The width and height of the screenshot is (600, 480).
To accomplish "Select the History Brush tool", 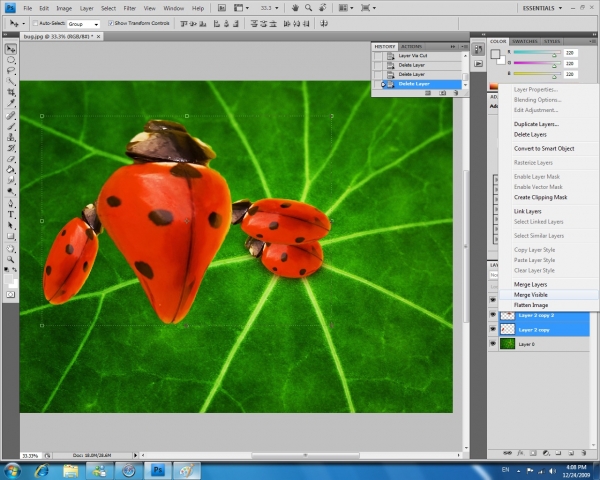I will tap(11, 148).
